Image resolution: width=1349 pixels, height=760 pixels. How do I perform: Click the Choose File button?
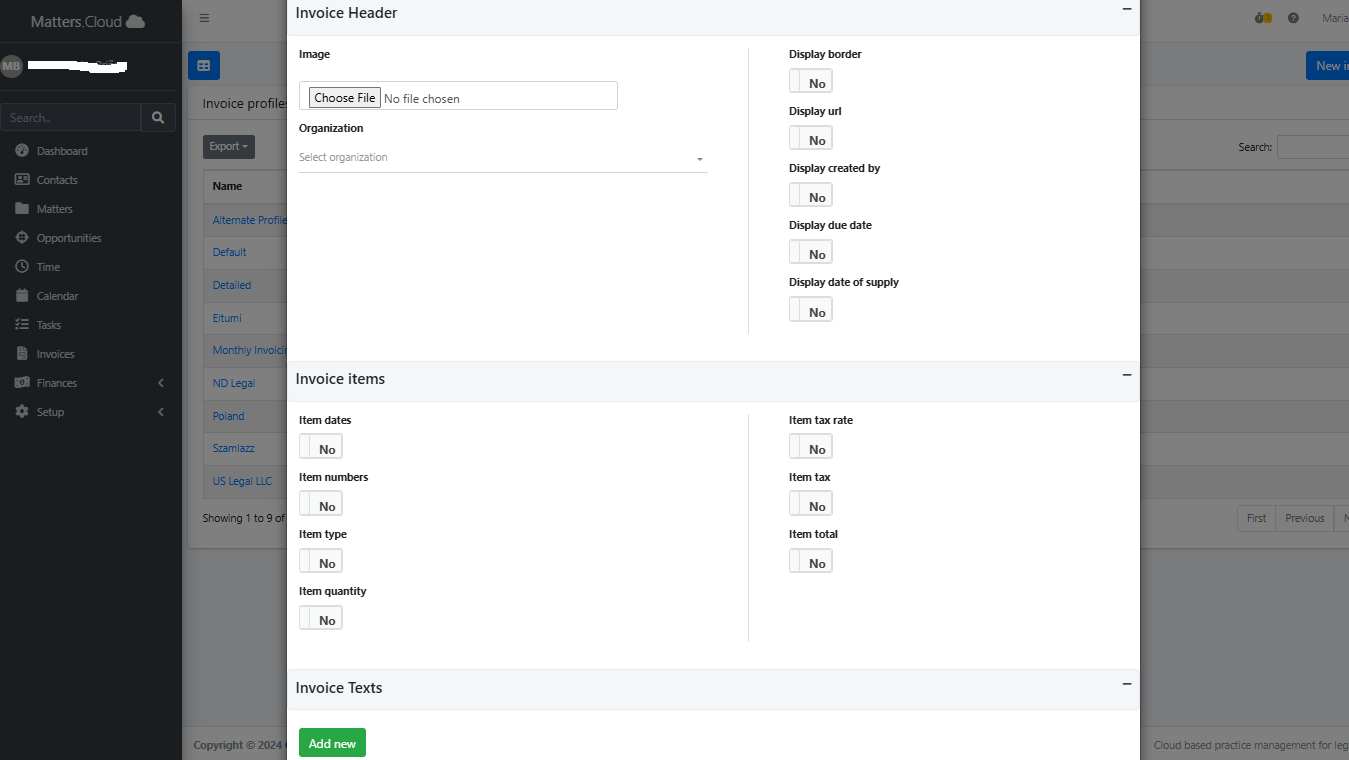[x=344, y=98]
